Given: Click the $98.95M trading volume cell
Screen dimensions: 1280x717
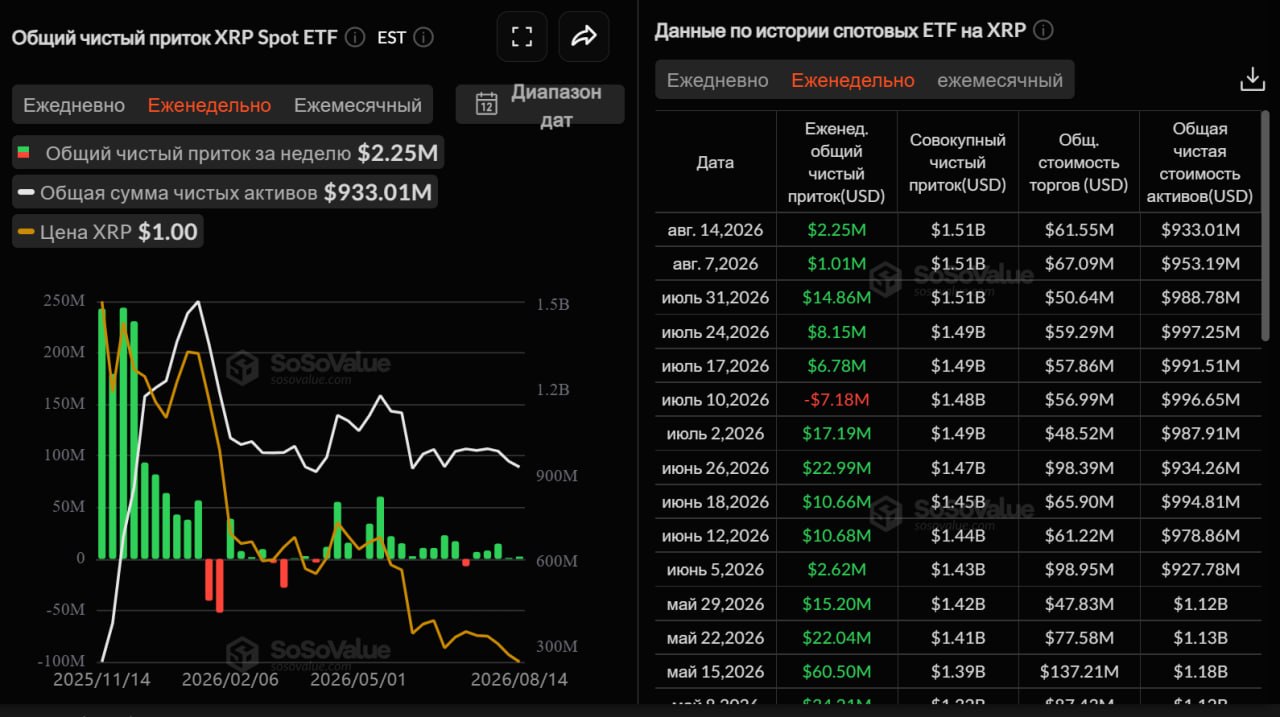Looking at the screenshot, I should click(1079, 570).
